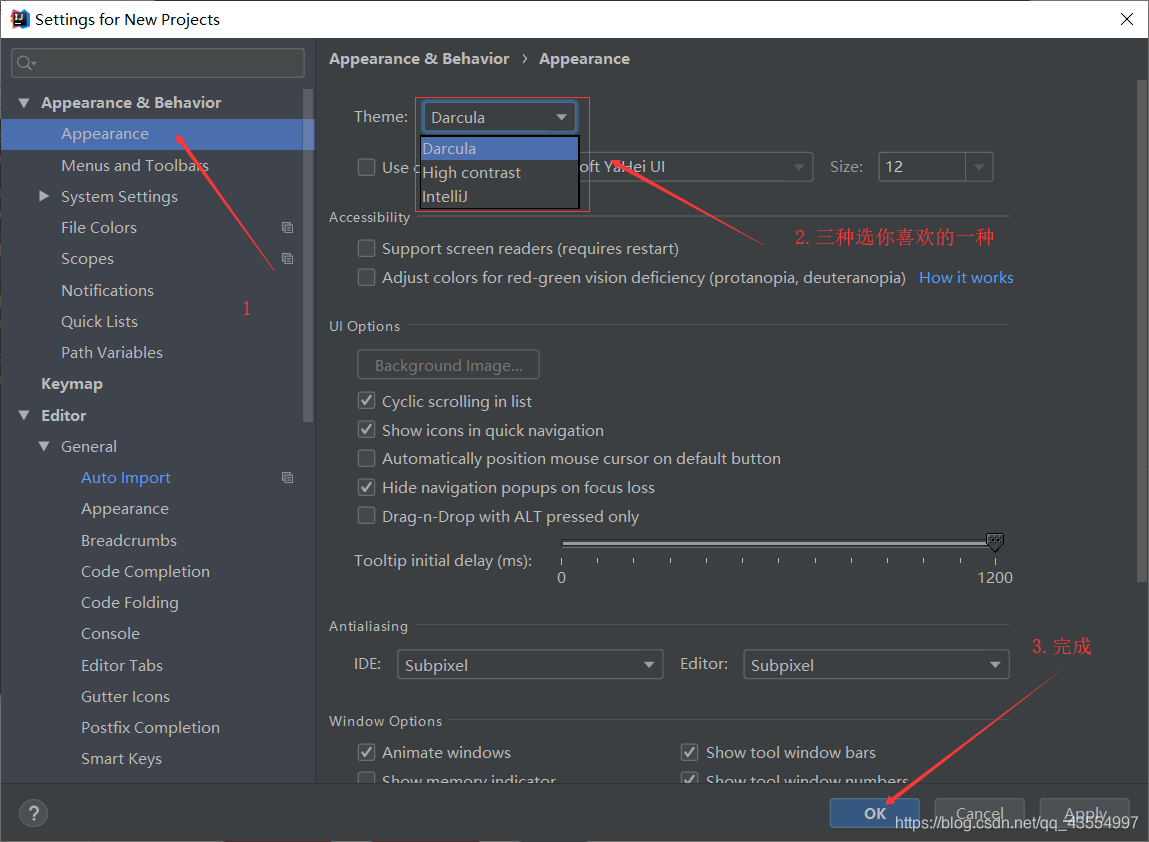Open Gutter Icons settings

click(x=125, y=696)
